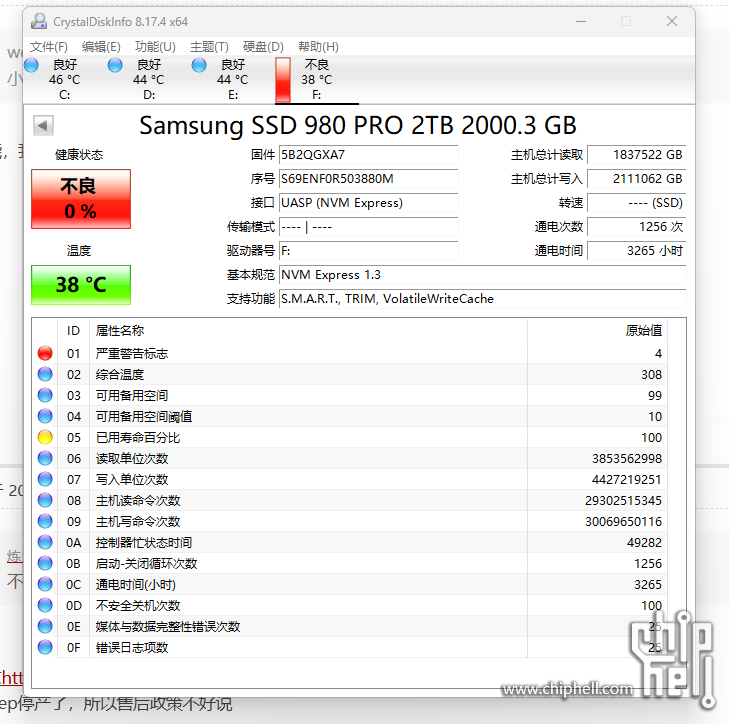The image size is (729, 724).
Task: Click the blue status dot for attribute 04
Action: pos(45,416)
